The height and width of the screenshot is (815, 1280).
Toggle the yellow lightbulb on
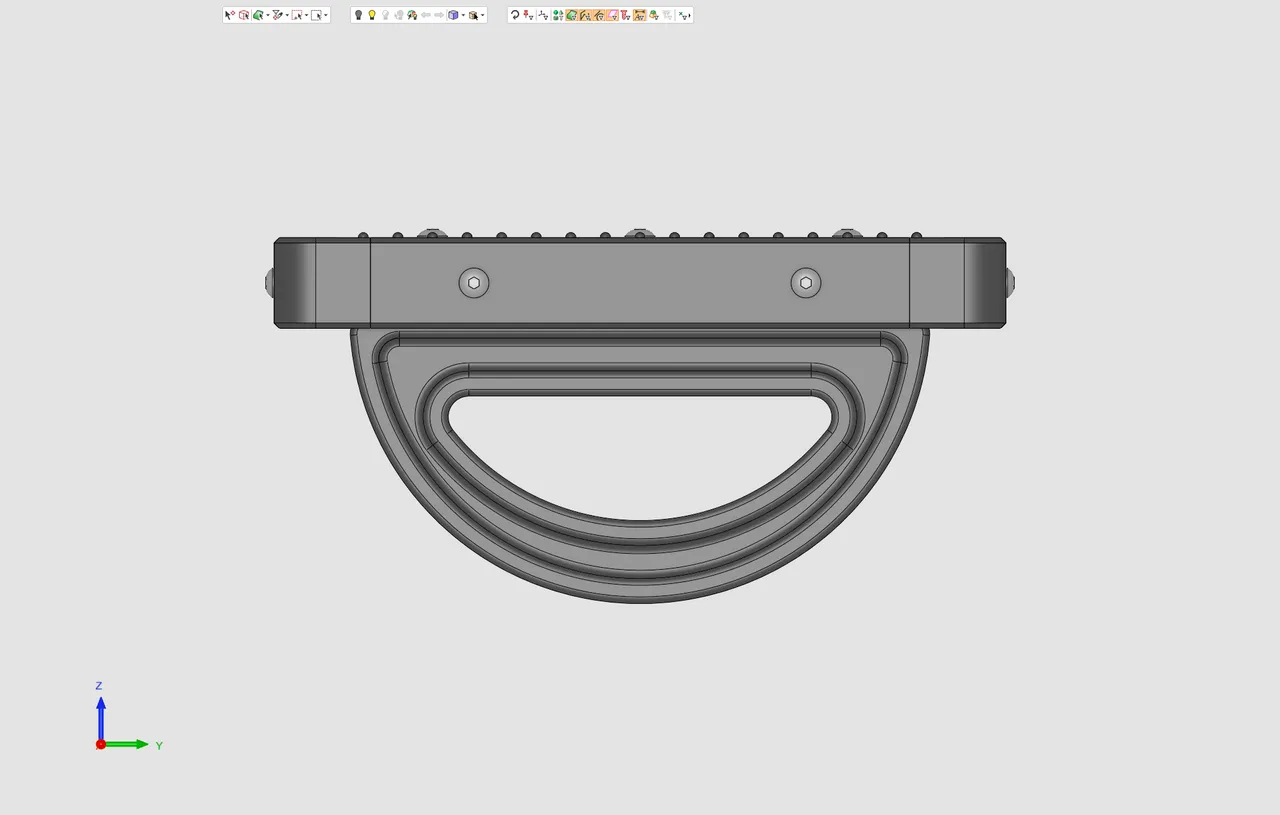click(372, 14)
